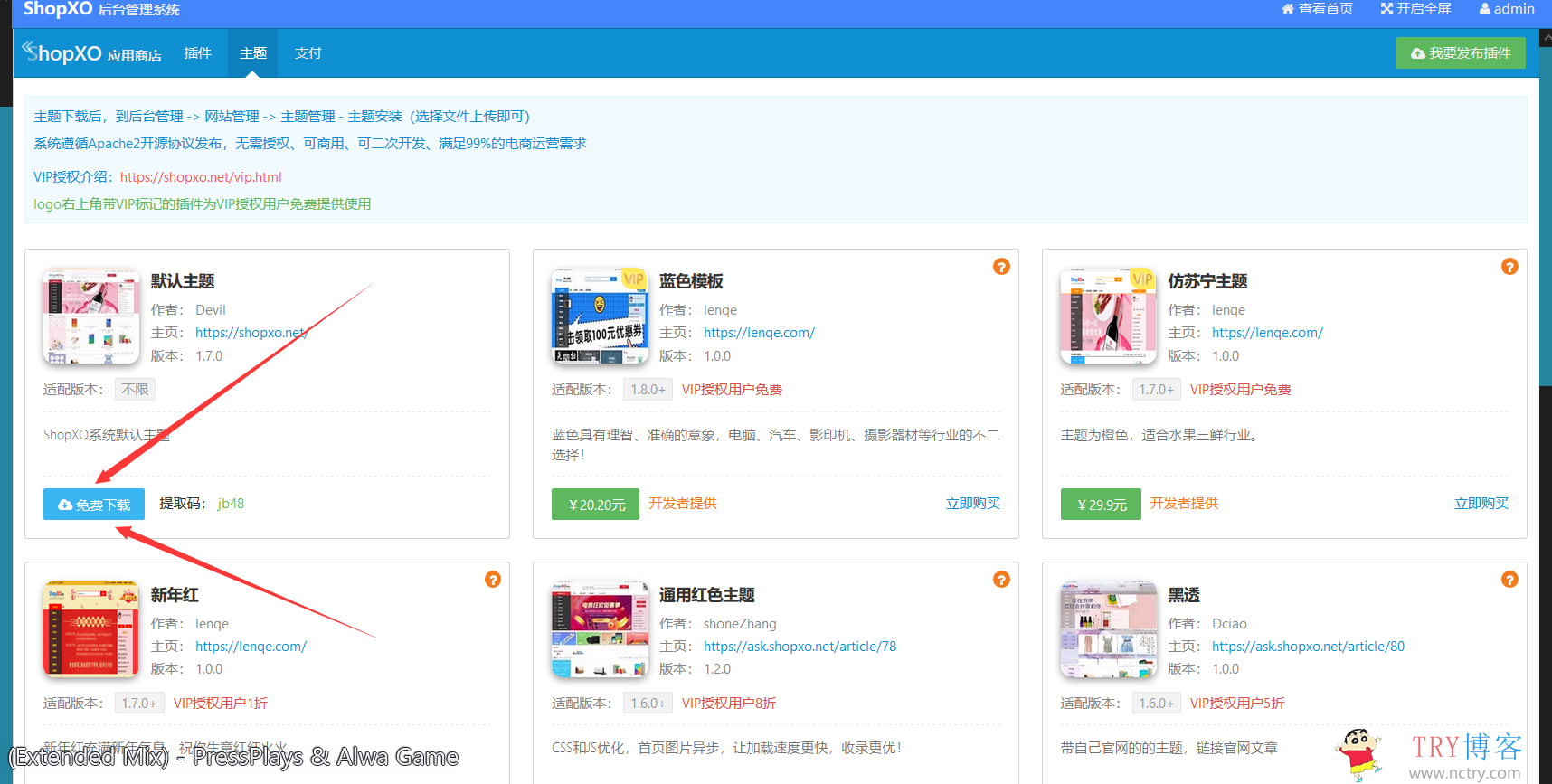Viewport: 1552px width, 784px height.
Task: Click help icon on 仿苏宁主题 card
Action: pyautogui.click(x=1509, y=267)
